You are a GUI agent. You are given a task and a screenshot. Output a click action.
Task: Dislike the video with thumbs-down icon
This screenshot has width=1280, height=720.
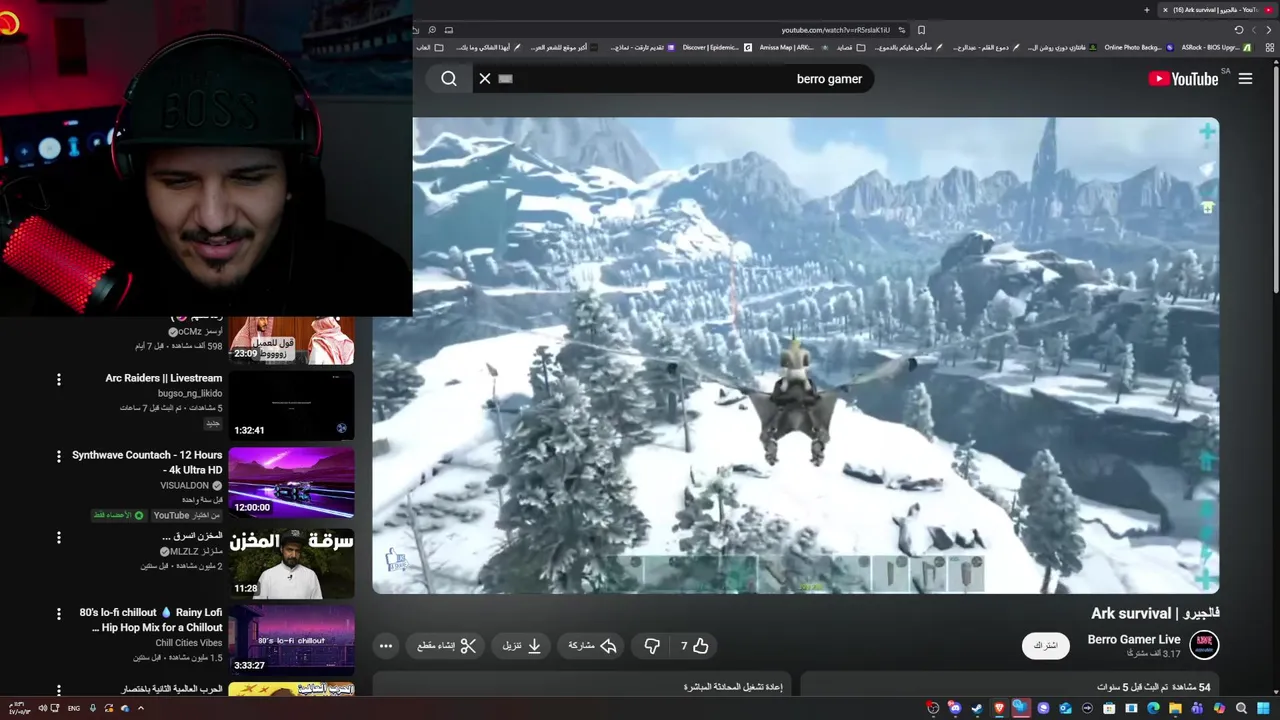point(652,646)
